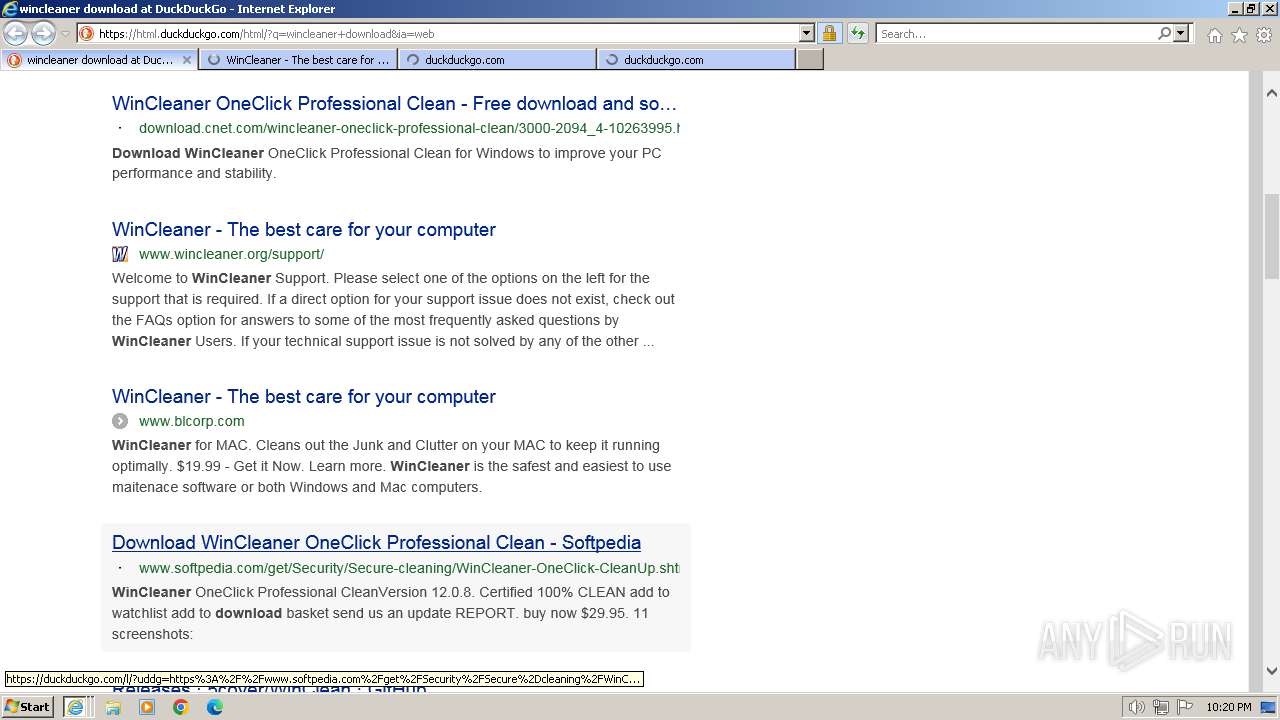The image size is (1280, 720).
Task: Click the Refresh page icon
Action: (x=858, y=33)
